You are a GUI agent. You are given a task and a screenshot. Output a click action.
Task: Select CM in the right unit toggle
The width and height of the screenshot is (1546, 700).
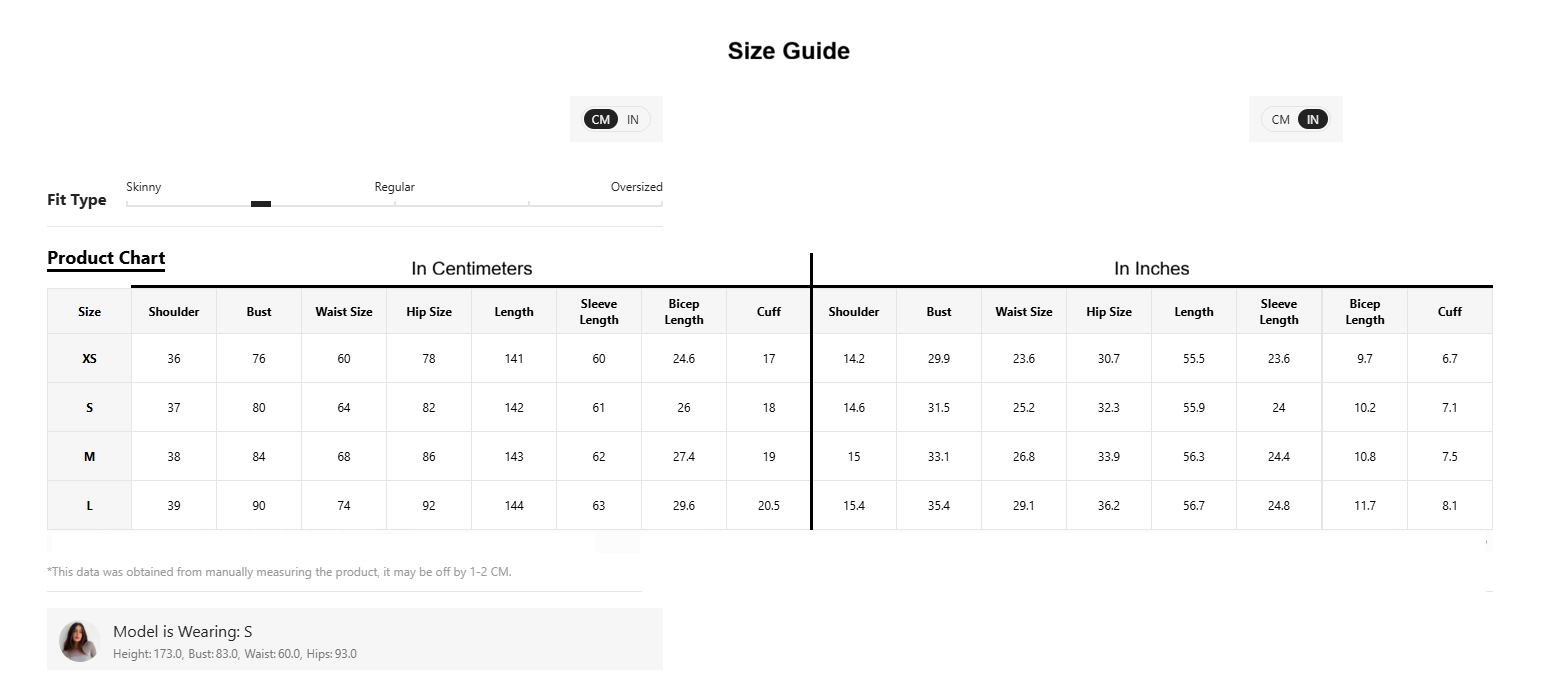click(x=1281, y=120)
